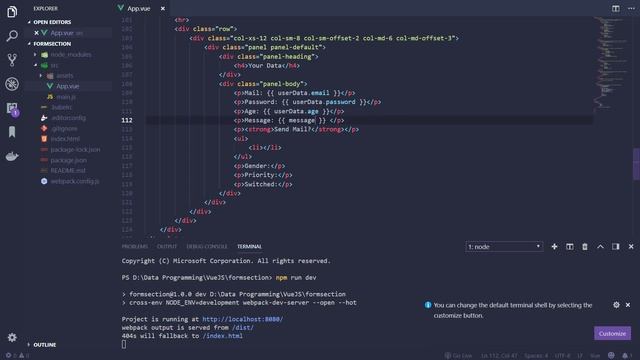Switch to the Debug Console tab
Viewport: 640px width, 360px height.
pos(207,247)
